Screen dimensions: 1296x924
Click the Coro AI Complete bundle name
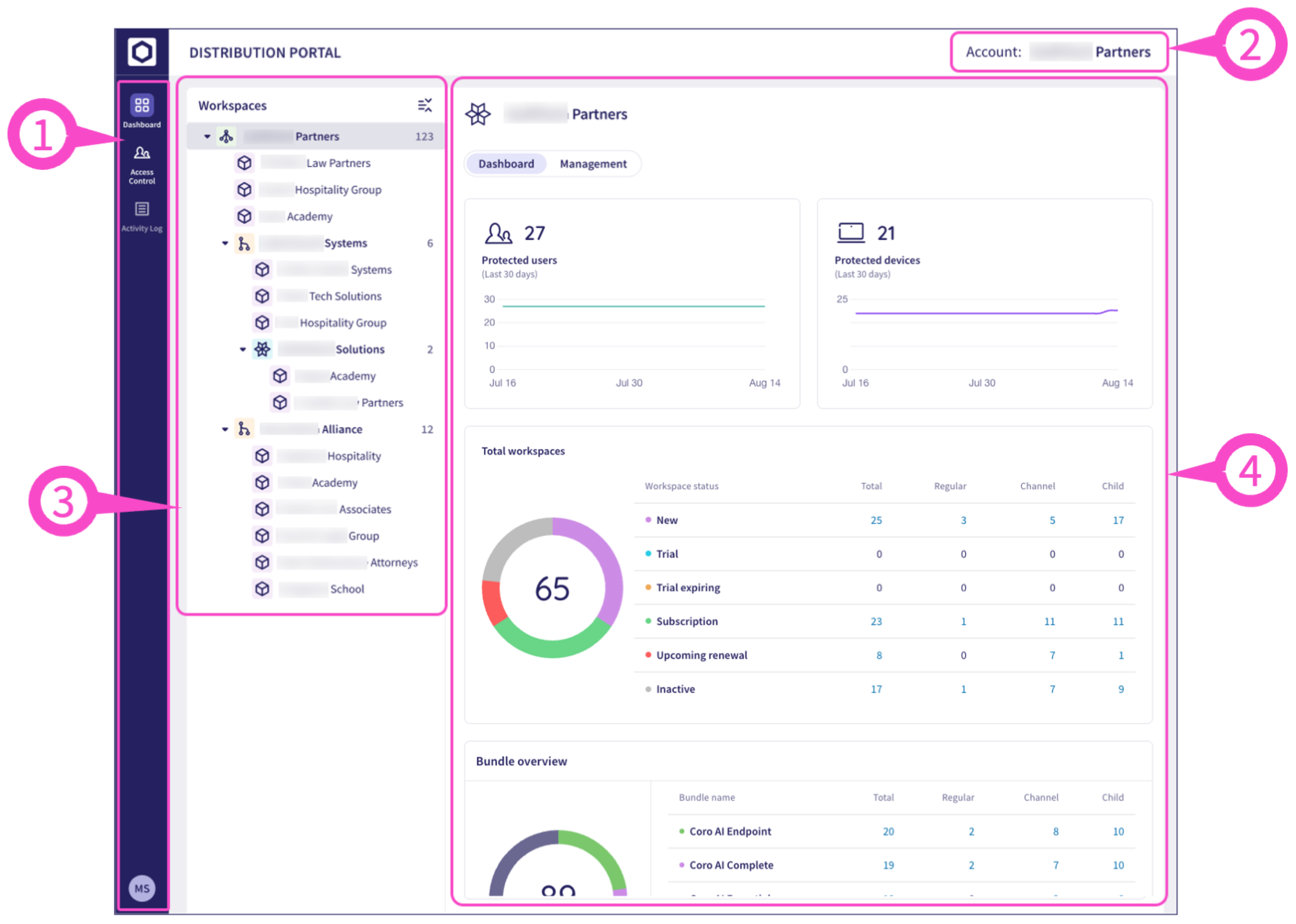pyautogui.click(x=731, y=865)
